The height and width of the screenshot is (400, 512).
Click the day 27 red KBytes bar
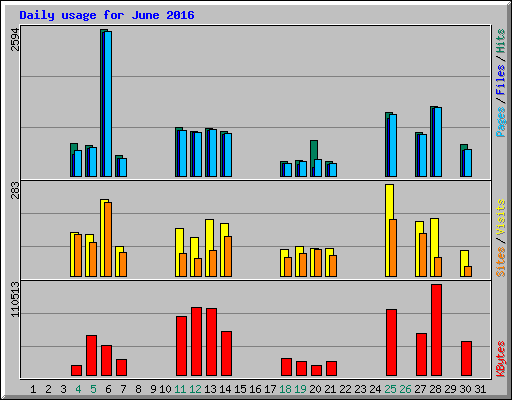coord(421,355)
